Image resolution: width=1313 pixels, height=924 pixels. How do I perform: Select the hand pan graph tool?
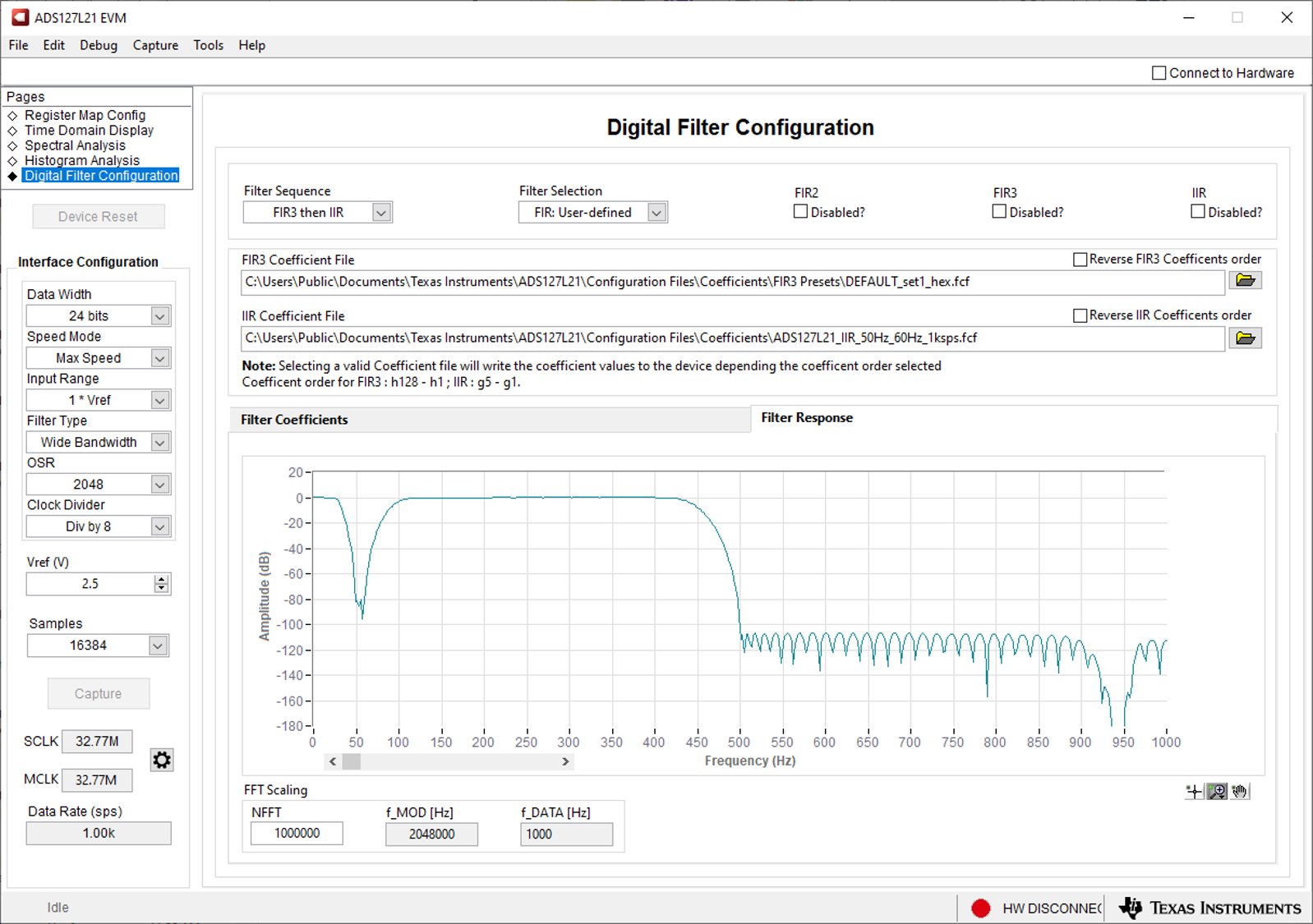pos(1240,792)
